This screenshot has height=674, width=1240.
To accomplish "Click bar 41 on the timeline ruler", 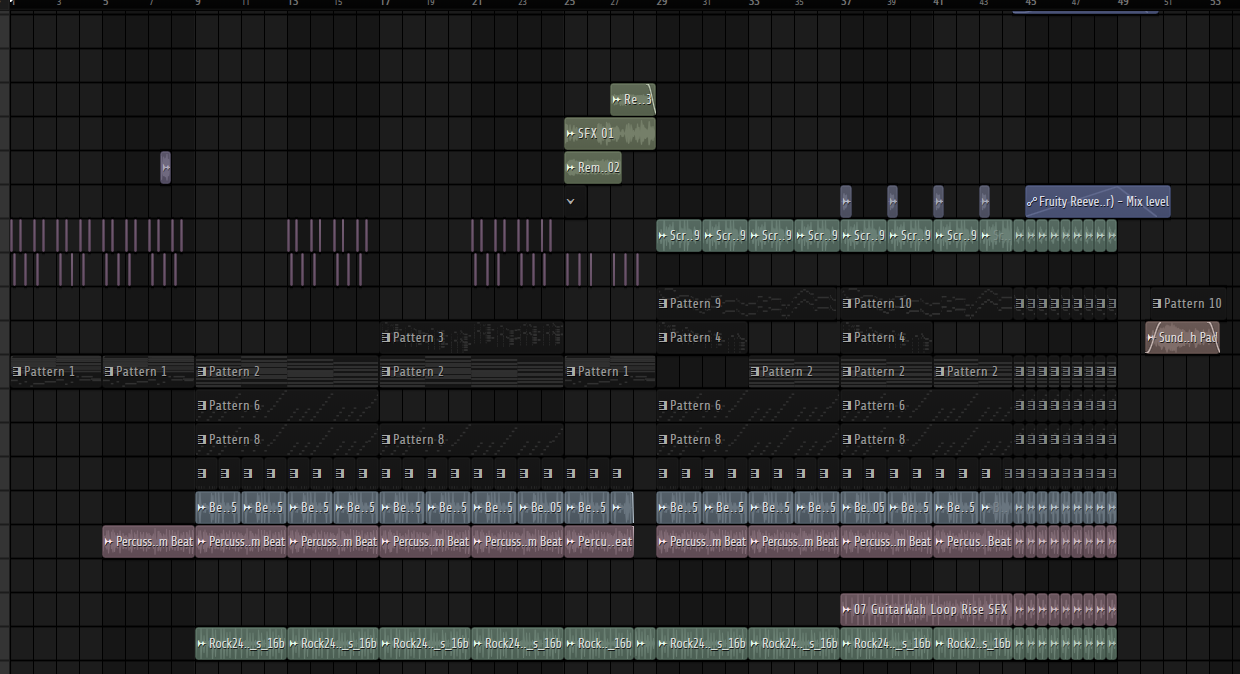I will tap(938, 4).
